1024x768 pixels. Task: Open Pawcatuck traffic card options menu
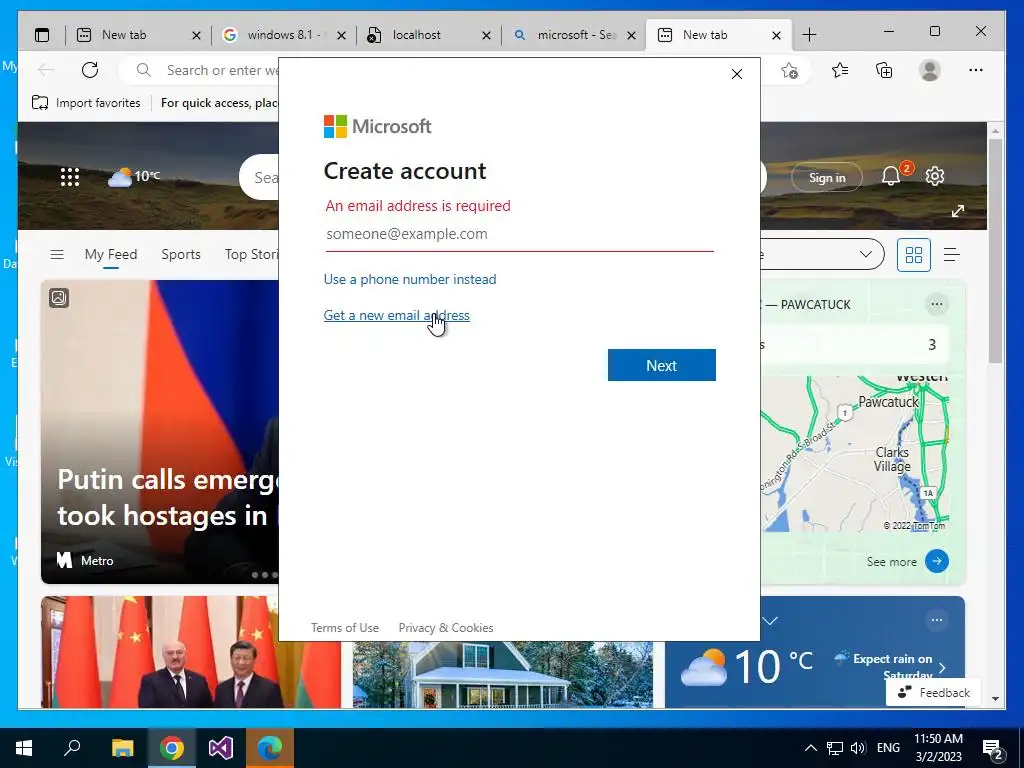(x=936, y=304)
